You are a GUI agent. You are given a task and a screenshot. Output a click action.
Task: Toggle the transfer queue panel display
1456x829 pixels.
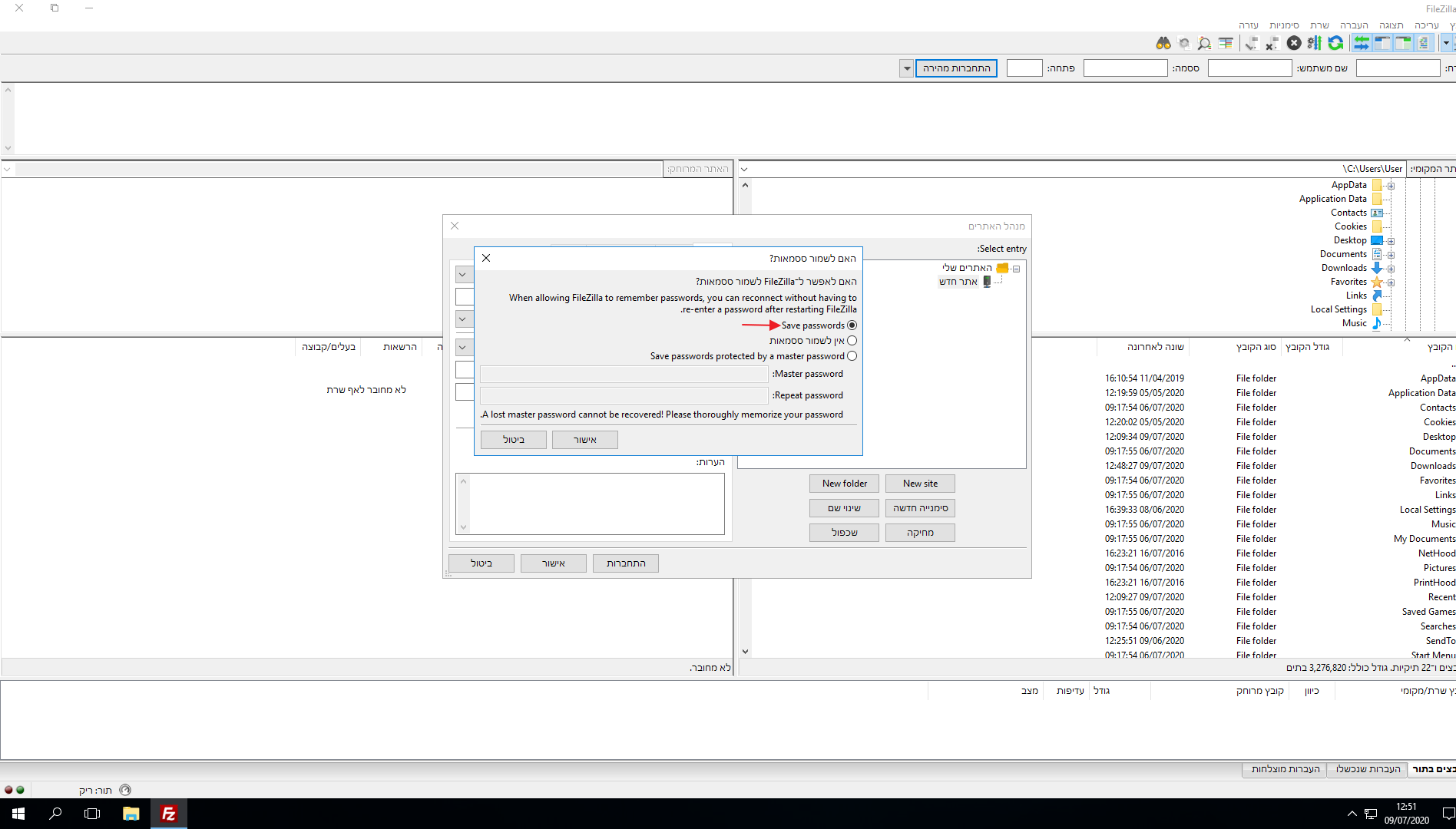[1362, 43]
